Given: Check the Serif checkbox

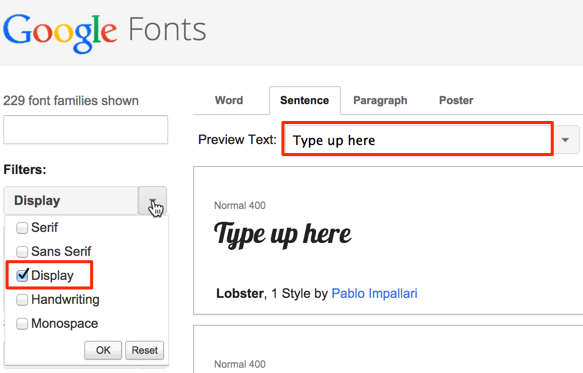Looking at the screenshot, I should click(22, 228).
